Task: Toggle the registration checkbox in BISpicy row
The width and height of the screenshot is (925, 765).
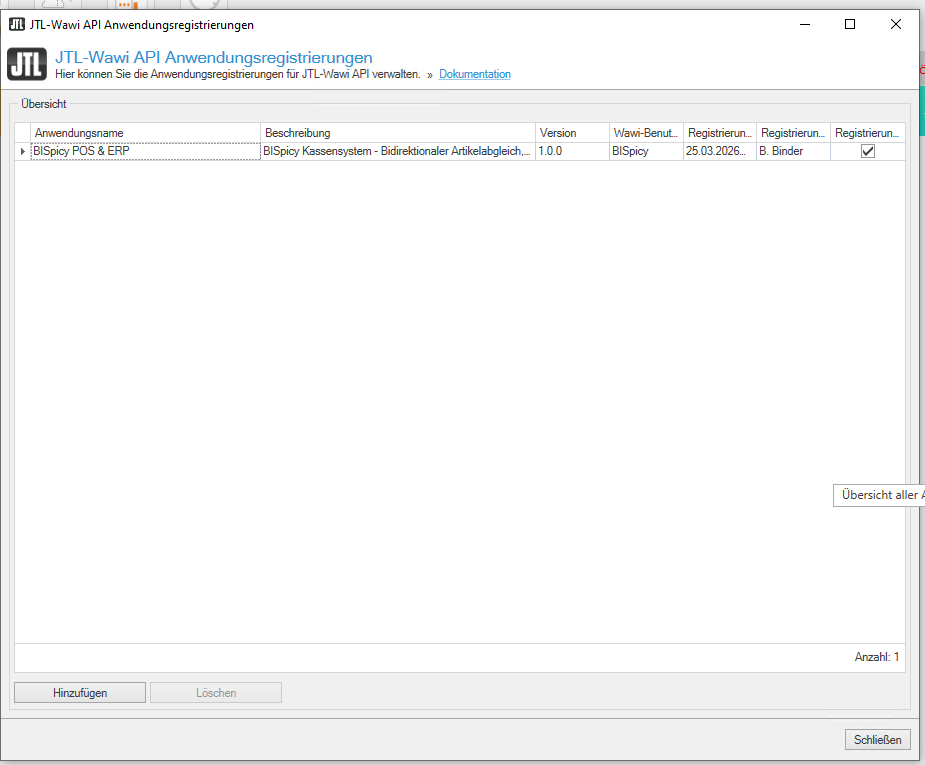Action: pyautogui.click(x=867, y=151)
